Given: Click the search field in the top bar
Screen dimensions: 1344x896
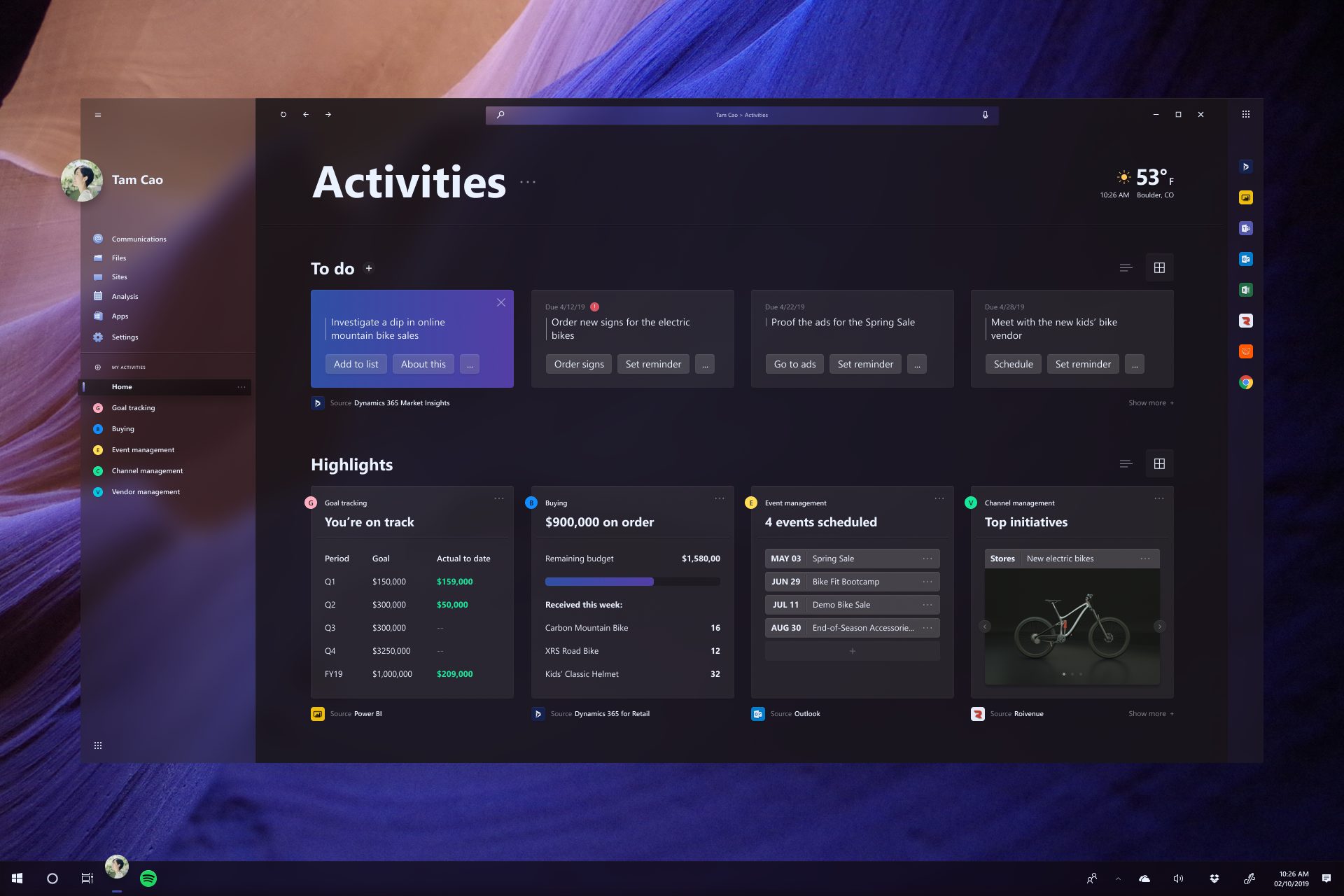Looking at the screenshot, I should tap(742, 115).
